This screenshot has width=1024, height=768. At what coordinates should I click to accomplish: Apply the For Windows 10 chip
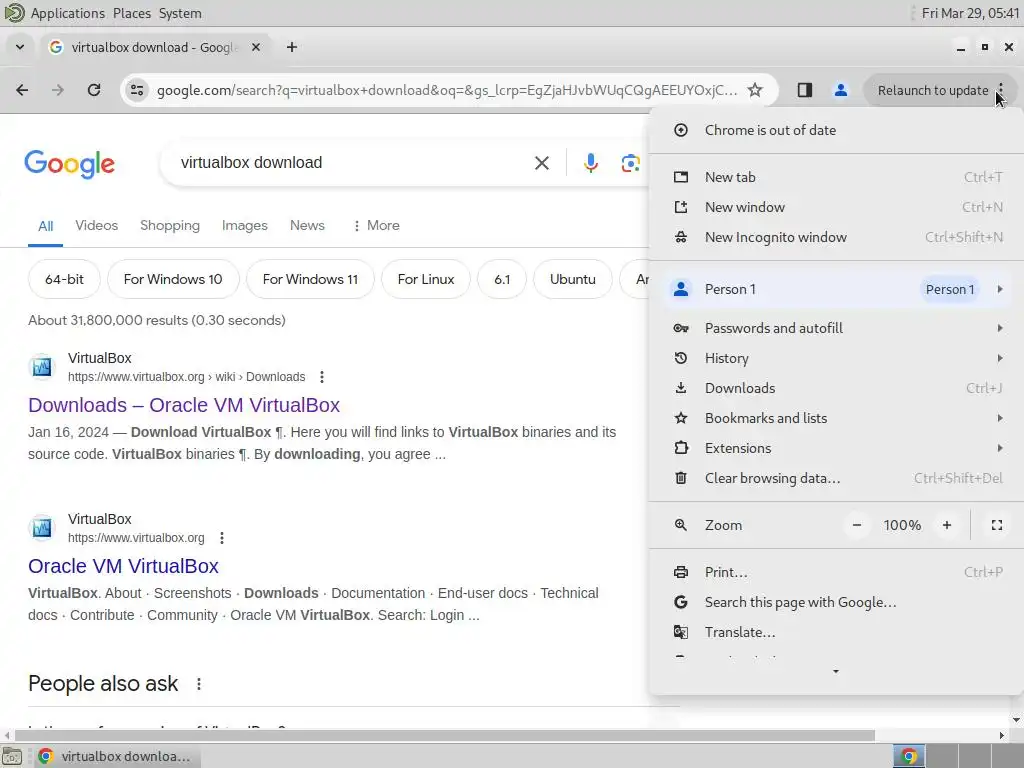tap(173, 279)
